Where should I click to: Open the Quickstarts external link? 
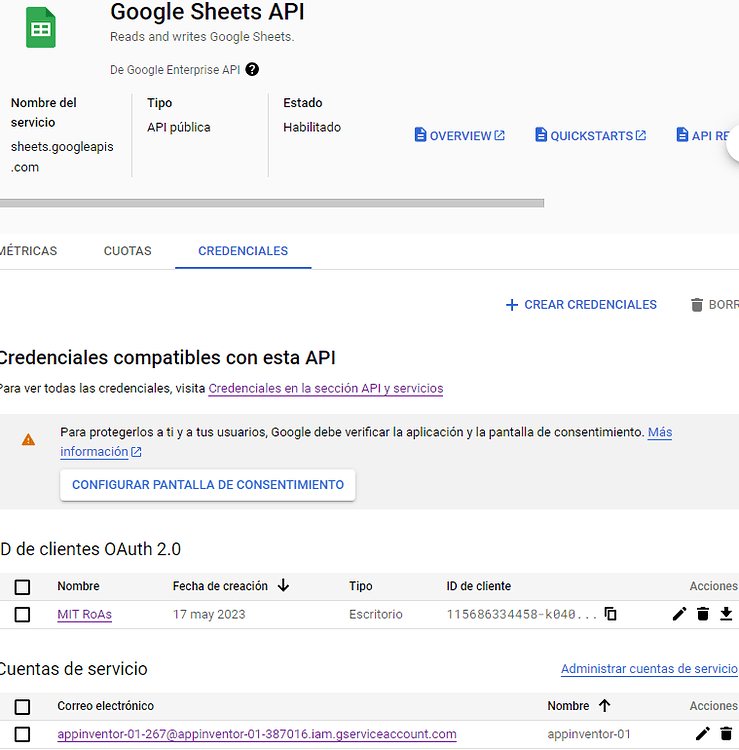click(x=590, y=136)
